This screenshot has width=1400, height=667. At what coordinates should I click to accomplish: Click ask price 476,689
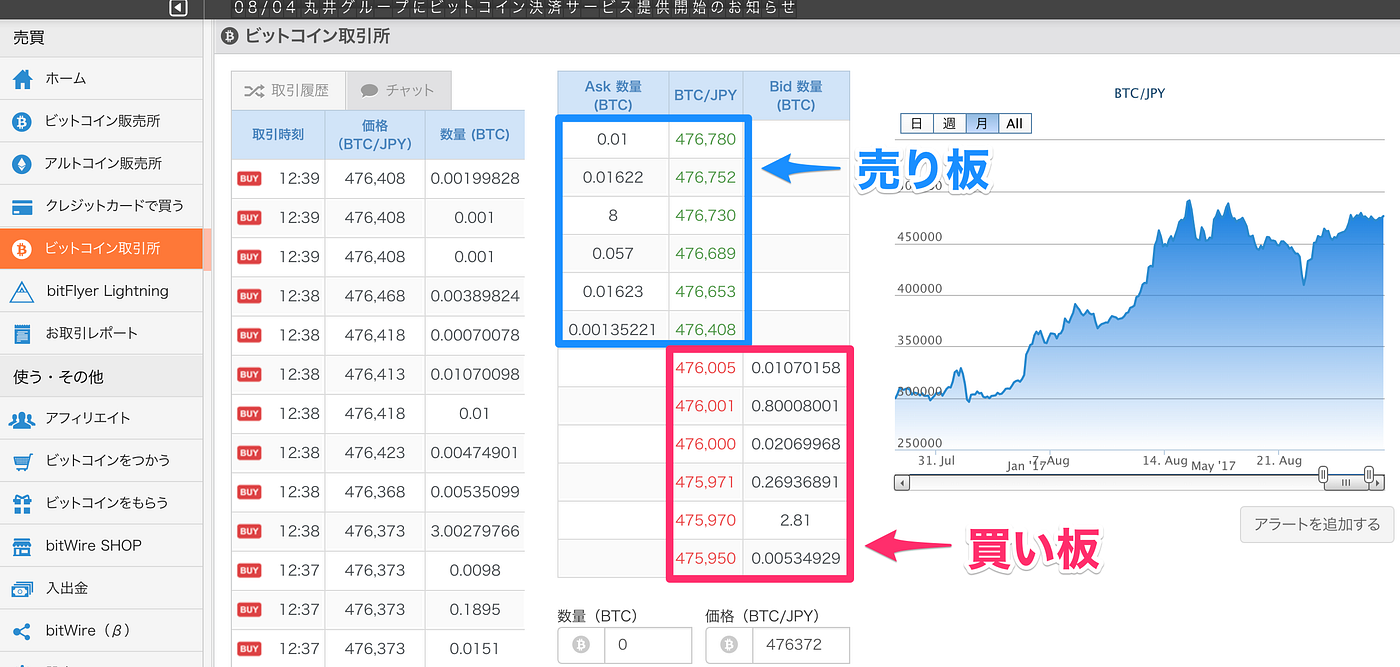point(705,254)
